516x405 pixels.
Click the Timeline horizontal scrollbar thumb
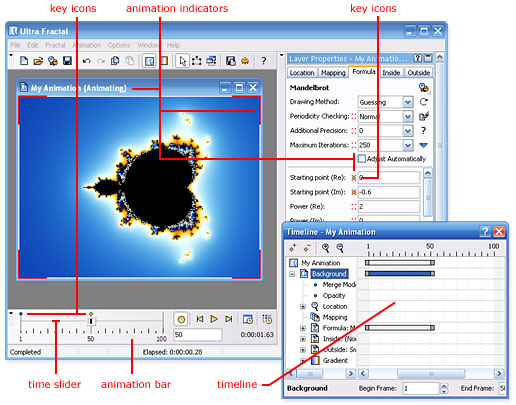(x=431, y=373)
